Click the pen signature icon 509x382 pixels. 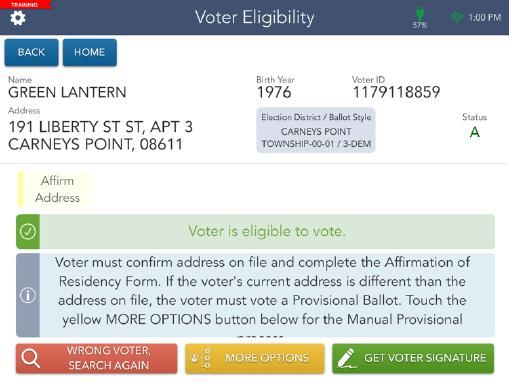(x=347, y=358)
